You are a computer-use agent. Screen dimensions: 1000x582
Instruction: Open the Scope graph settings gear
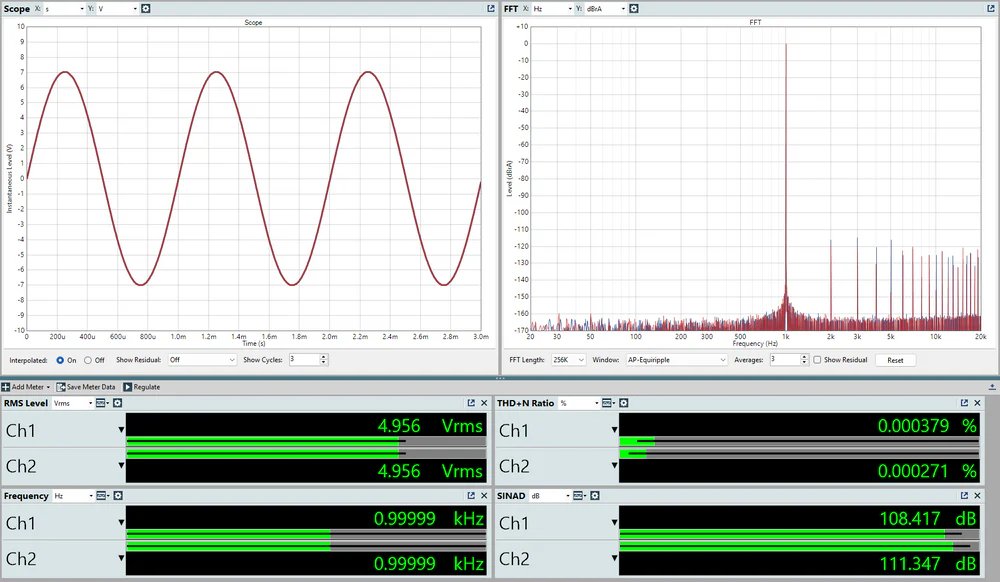pyautogui.click(x=145, y=8)
